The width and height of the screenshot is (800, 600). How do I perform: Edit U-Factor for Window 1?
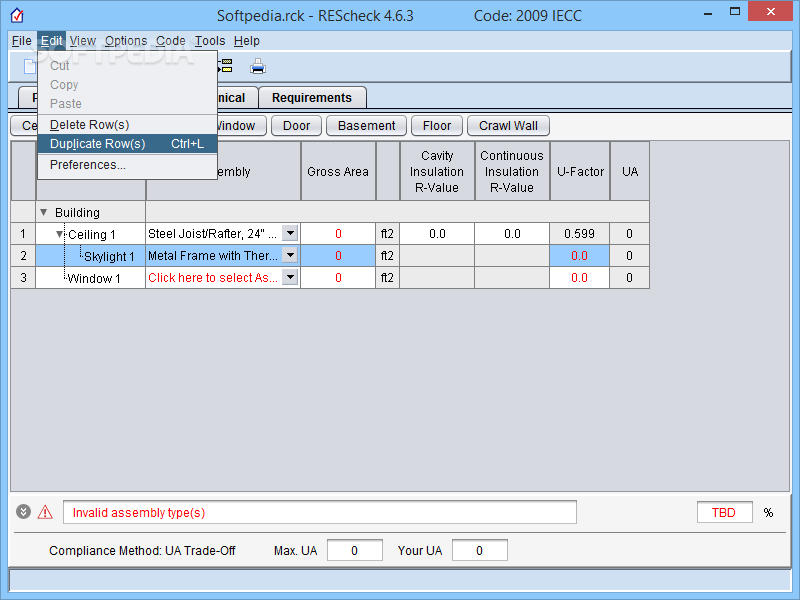tap(579, 278)
